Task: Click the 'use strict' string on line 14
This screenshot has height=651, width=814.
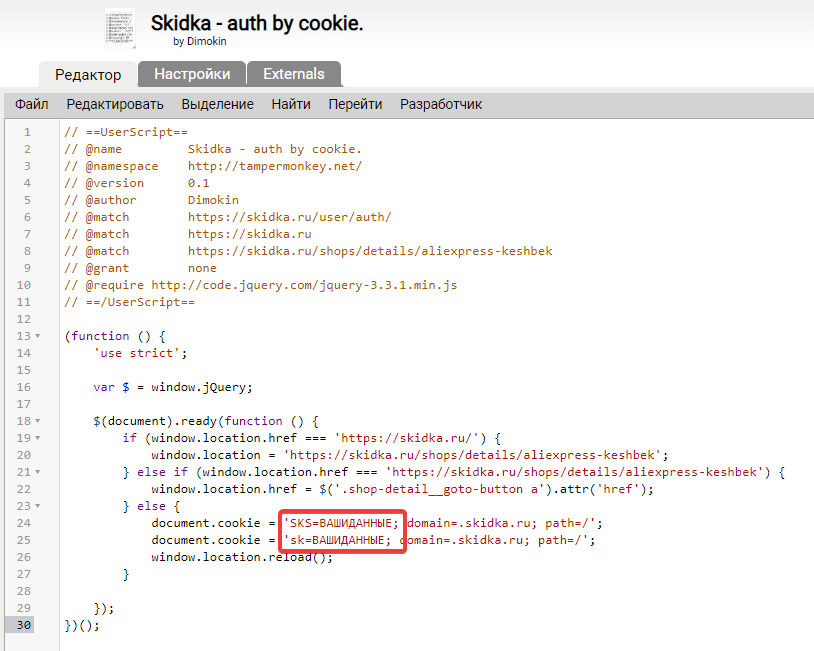Action: click(137, 353)
